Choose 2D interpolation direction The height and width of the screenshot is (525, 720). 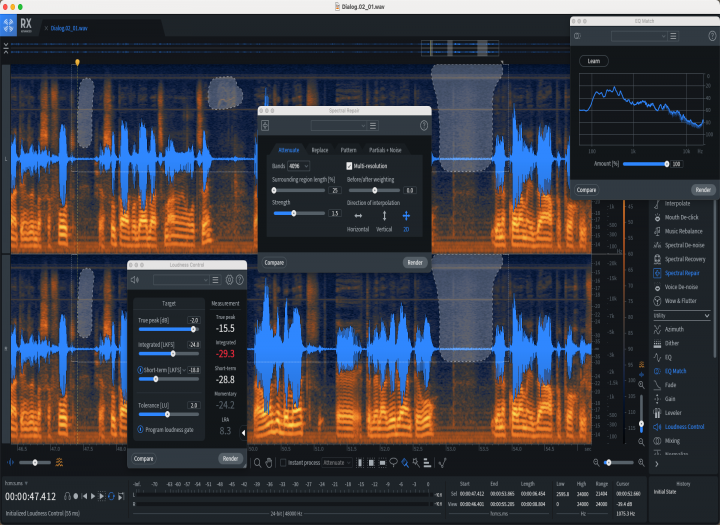(406, 215)
